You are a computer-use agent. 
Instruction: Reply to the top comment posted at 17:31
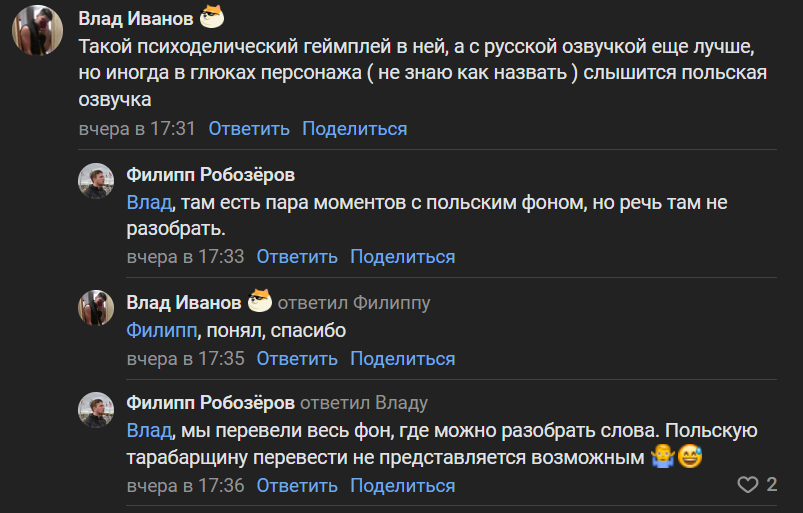[x=249, y=129]
